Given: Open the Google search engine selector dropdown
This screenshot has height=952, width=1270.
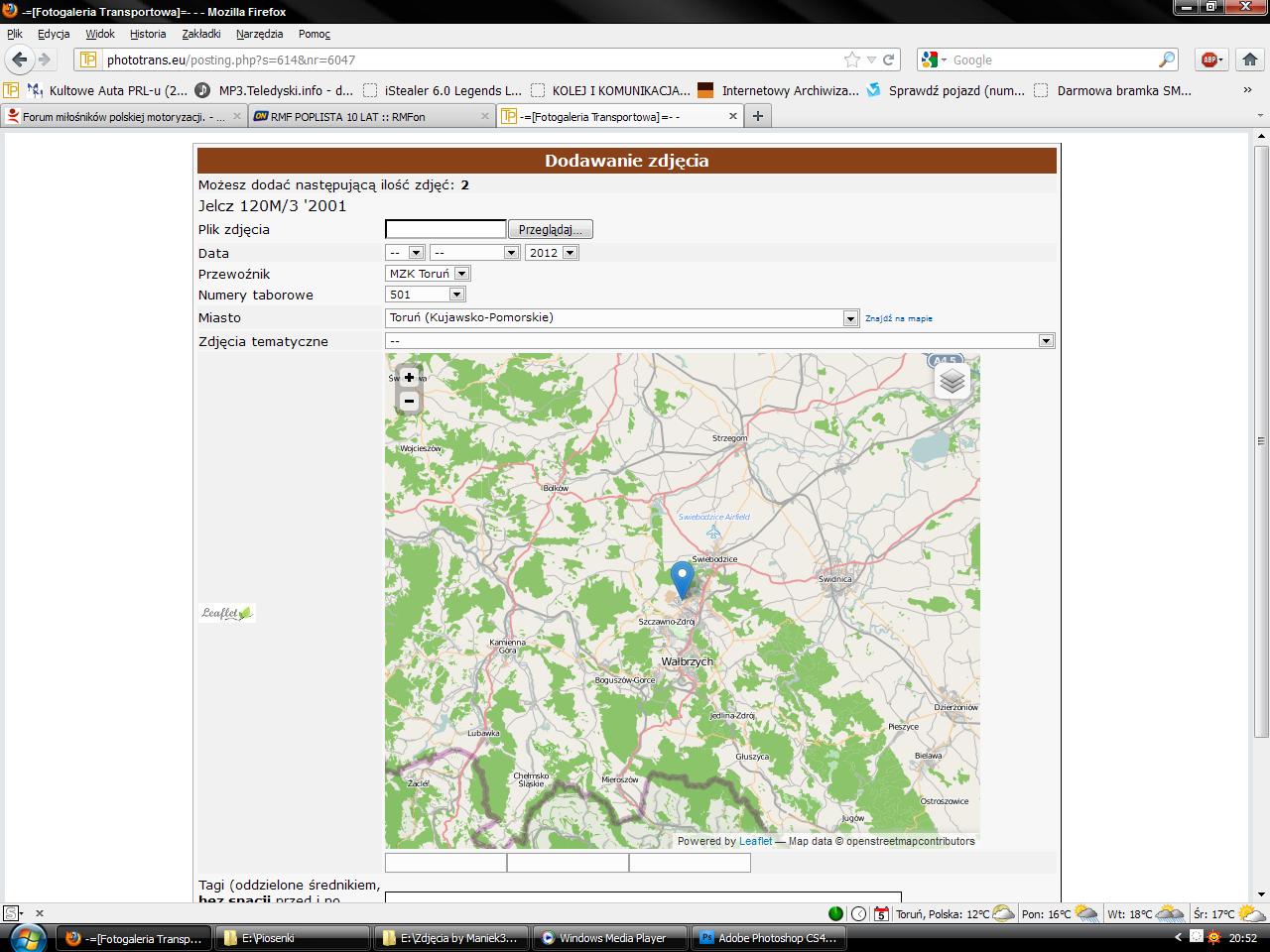Looking at the screenshot, I should coord(934,59).
